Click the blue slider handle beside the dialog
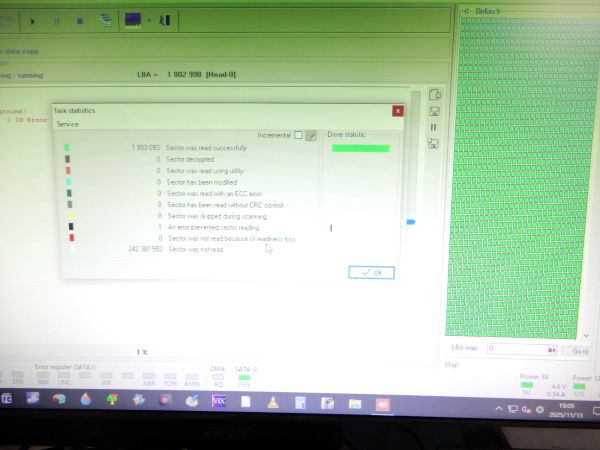Viewport: 600px width, 450px height. 410,222
